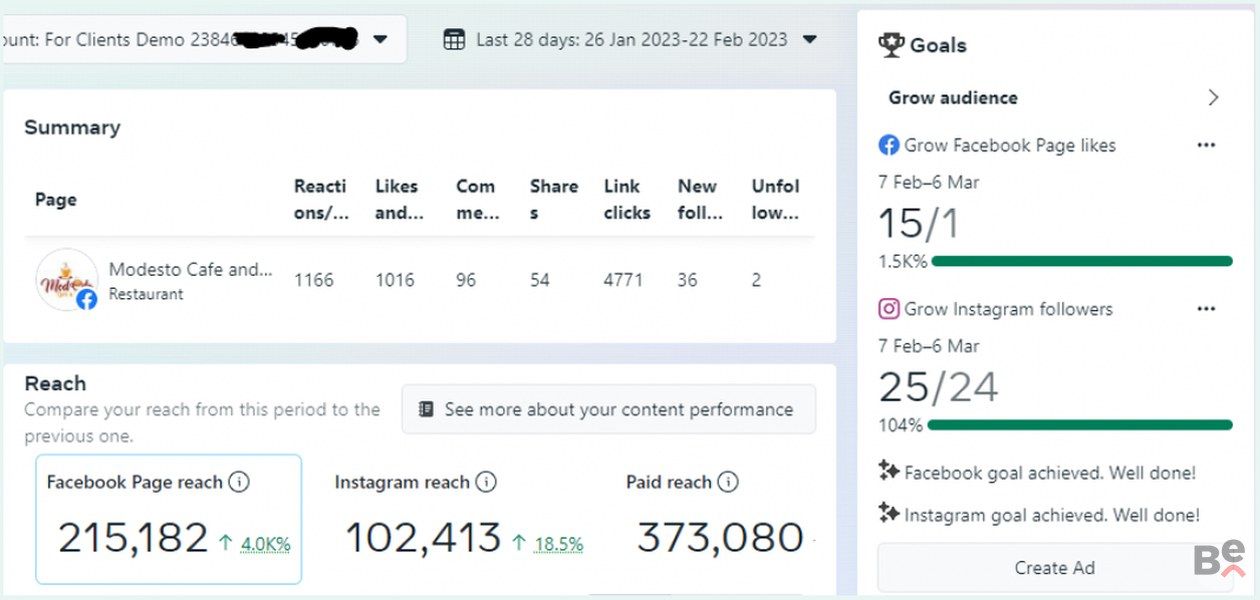Viewport: 1260px width, 600px height.
Task: Click the Paid reach info icon
Action: [x=728, y=482]
